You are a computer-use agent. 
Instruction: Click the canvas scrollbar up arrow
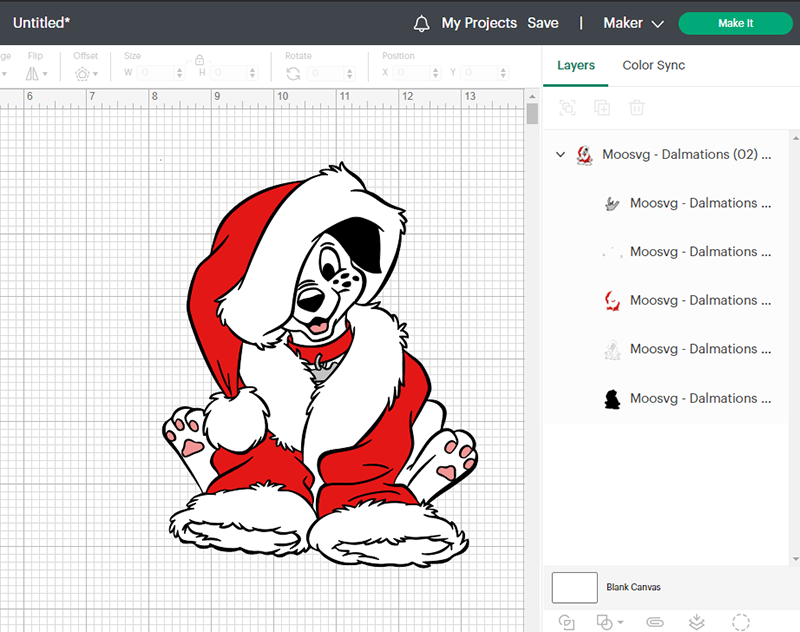(532, 96)
